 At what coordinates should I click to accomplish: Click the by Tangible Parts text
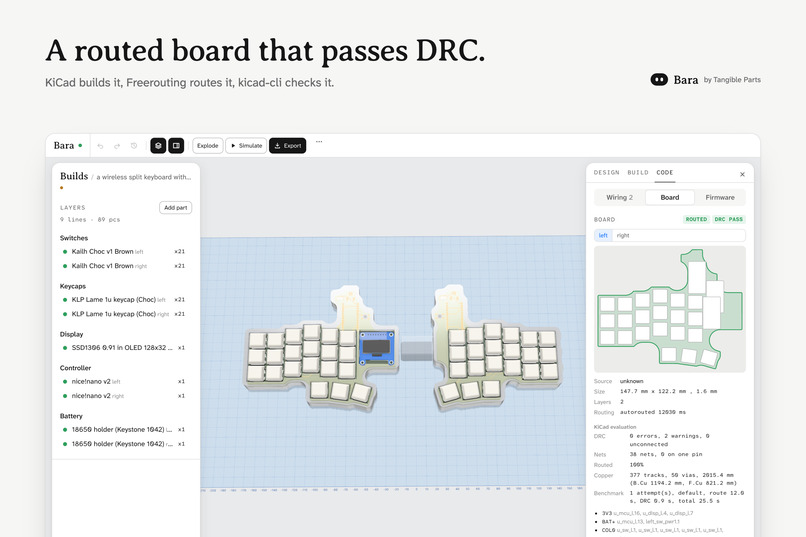732,80
